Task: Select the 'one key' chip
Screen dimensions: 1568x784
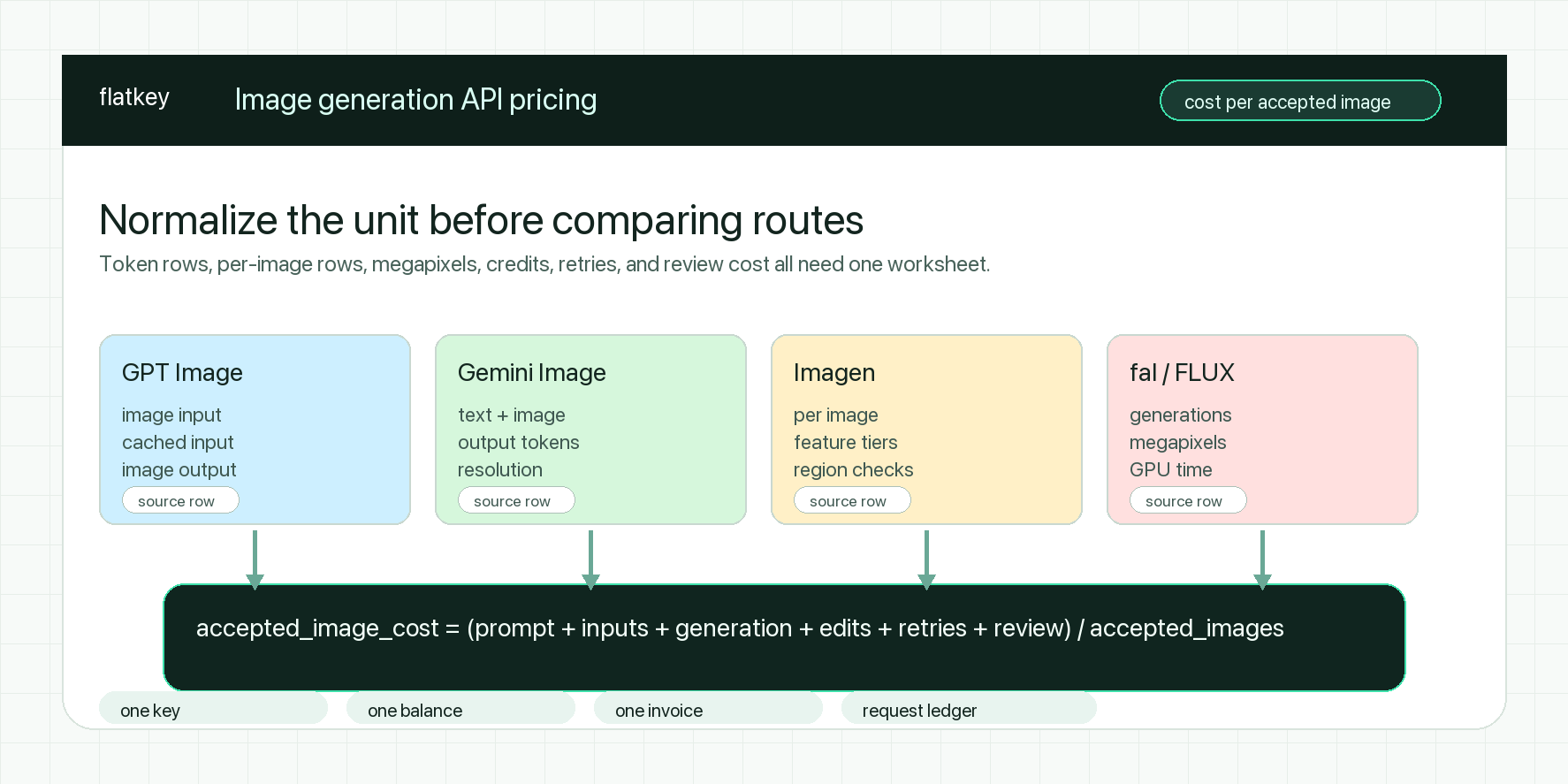Action: [x=213, y=710]
